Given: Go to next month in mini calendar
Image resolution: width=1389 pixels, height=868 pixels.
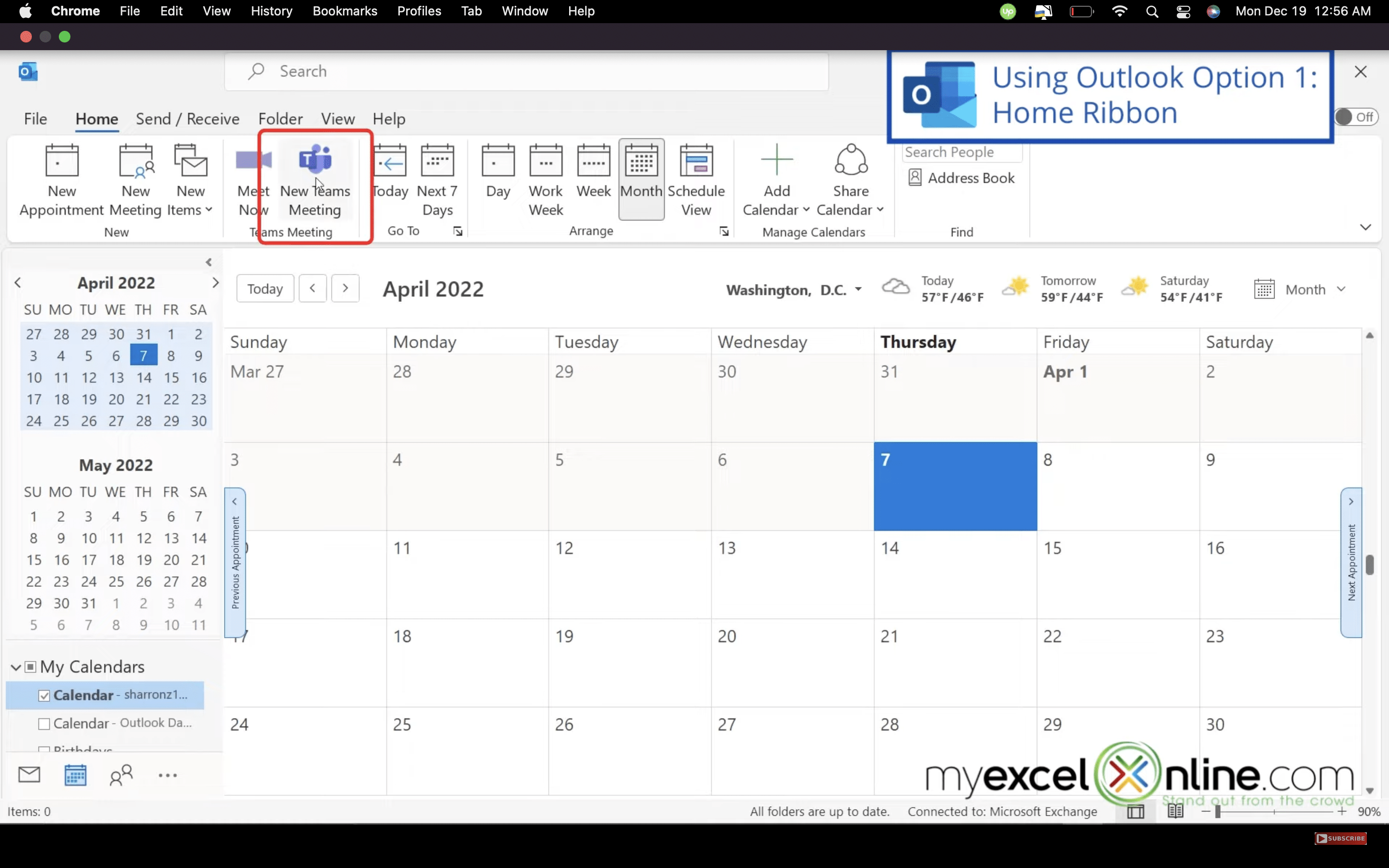Looking at the screenshot, I should tap(215, 283).
